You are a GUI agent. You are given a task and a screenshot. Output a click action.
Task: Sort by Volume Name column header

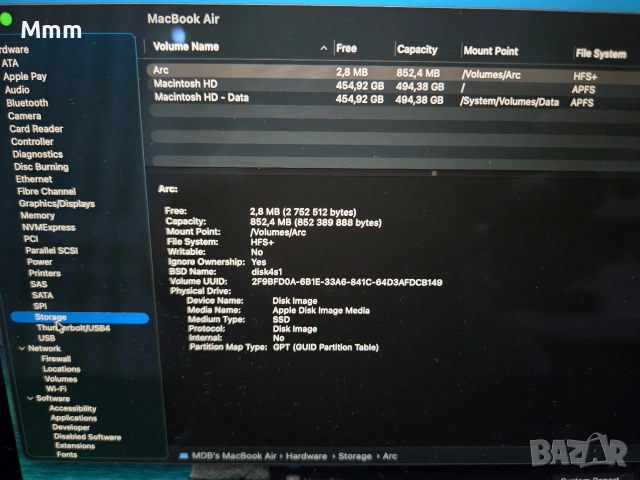[186, 47]
